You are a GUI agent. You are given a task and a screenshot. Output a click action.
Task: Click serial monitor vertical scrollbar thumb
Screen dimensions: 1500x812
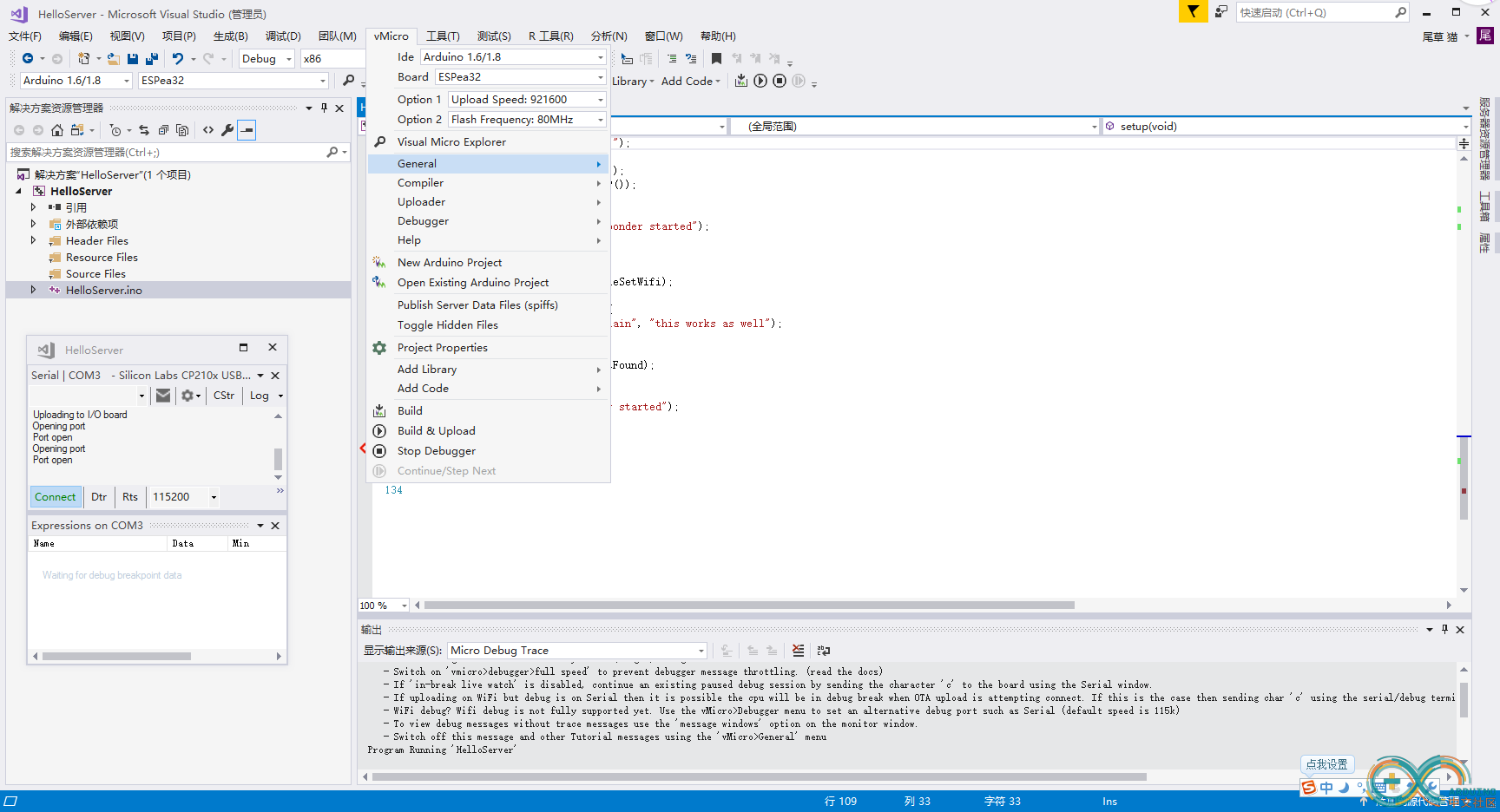278,459
